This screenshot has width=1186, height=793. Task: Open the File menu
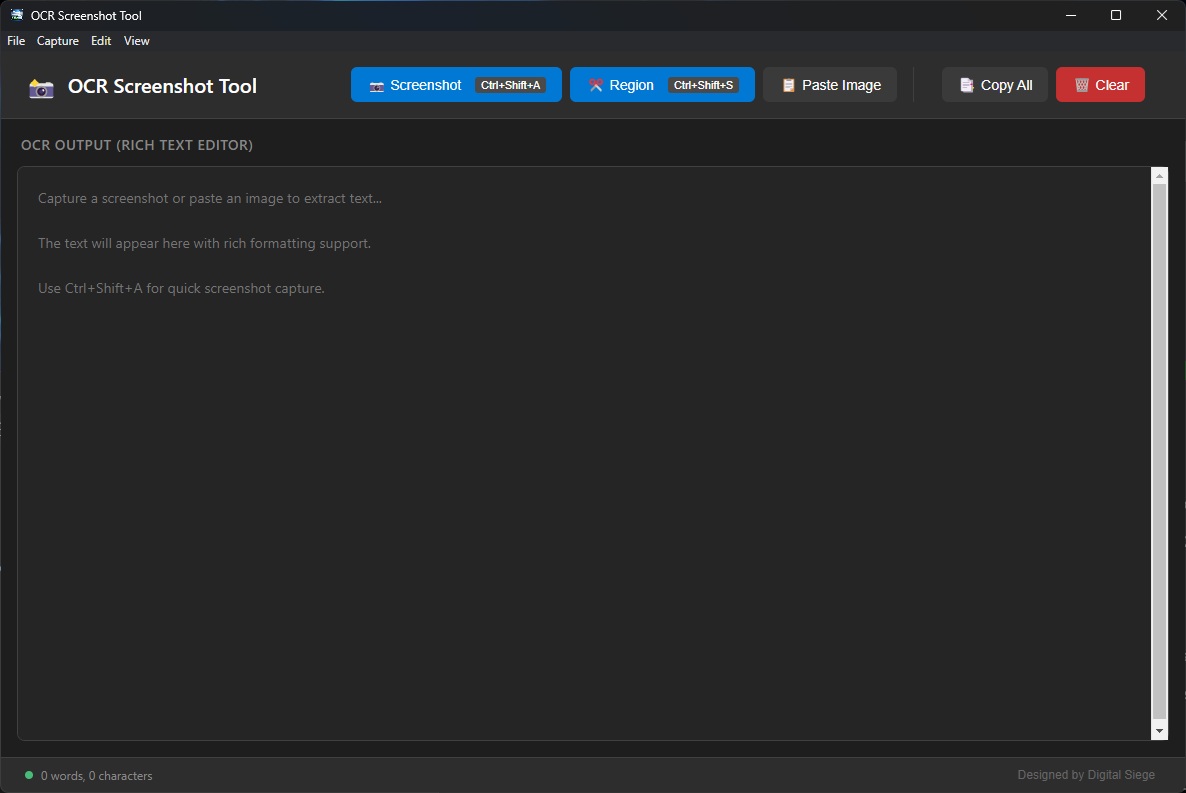click(16, 41)
